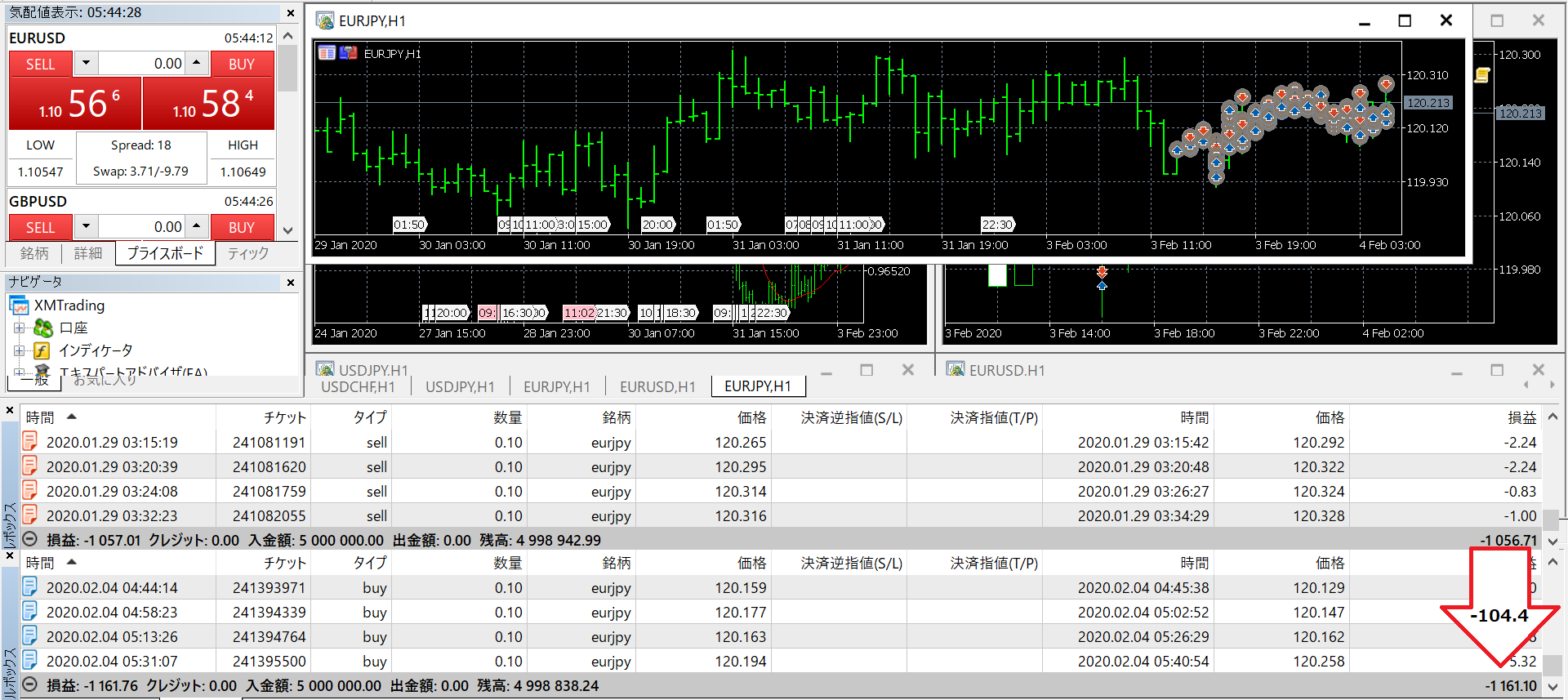This screenshot has width=1568, height=700.
Task: Click the yellow note icon beside the chart
Action: pos(1482,75)
